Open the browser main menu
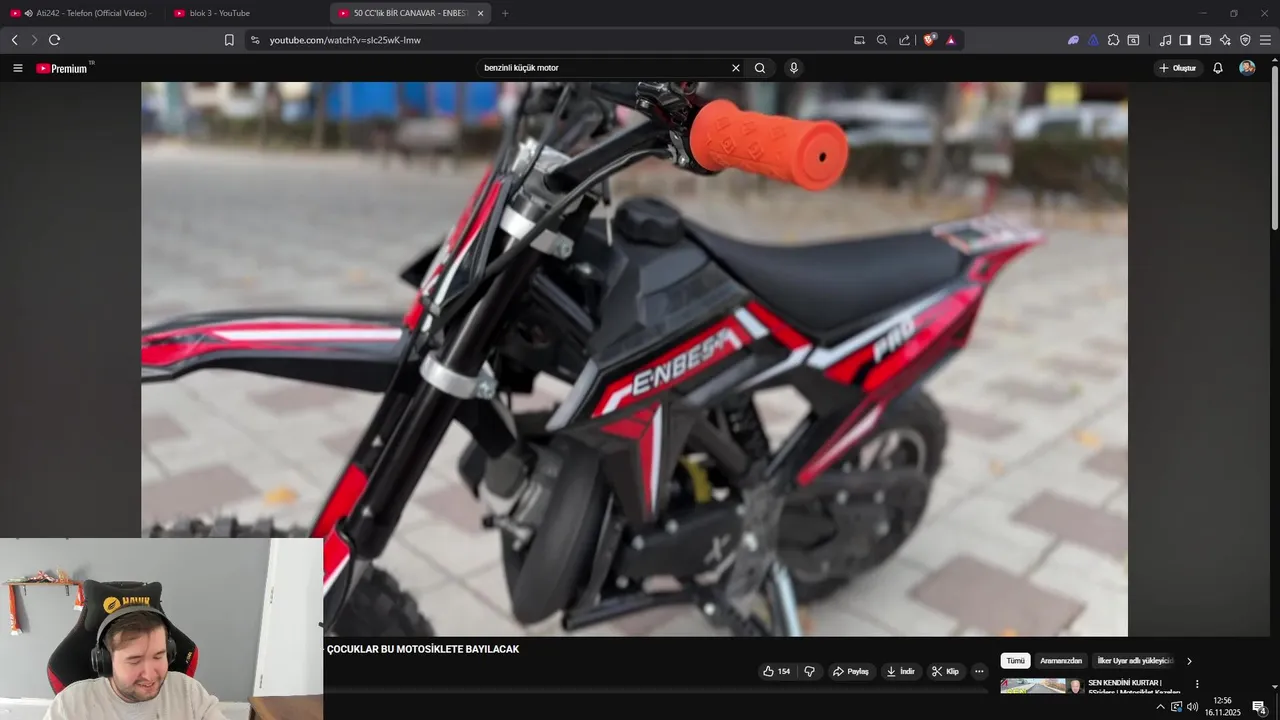Viewport: 1280px width, 720px height. (1265, 40)
